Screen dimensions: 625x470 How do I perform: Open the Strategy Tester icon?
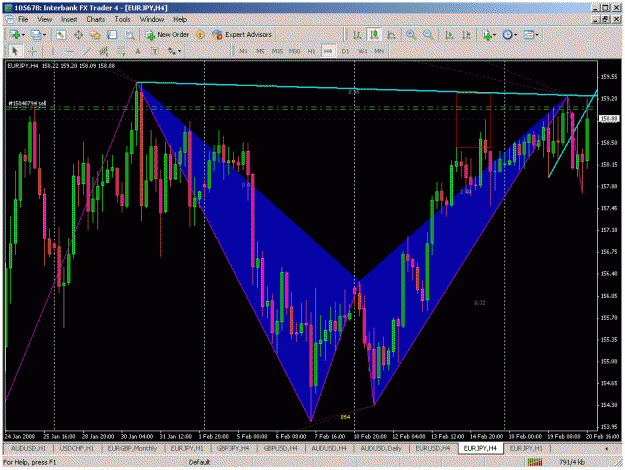(x=130, y=35)
